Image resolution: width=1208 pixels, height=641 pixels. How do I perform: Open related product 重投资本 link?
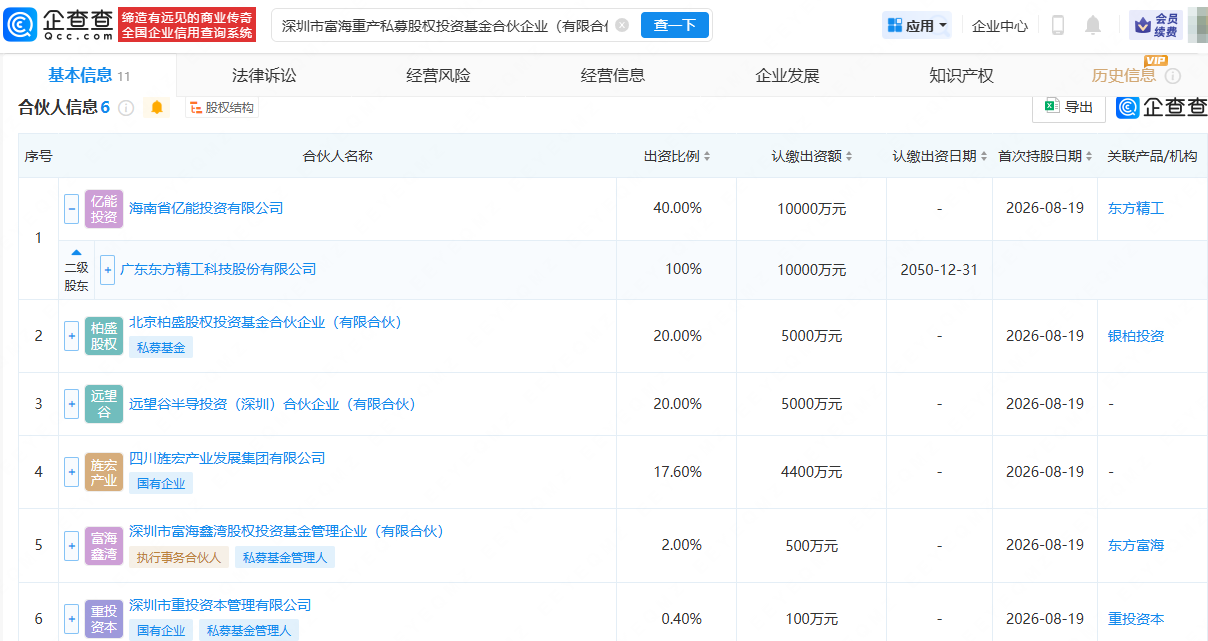coord(1136,619)
